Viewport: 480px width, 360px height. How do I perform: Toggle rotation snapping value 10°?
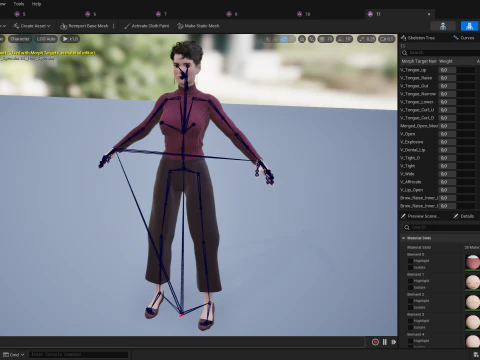(345, 39)
